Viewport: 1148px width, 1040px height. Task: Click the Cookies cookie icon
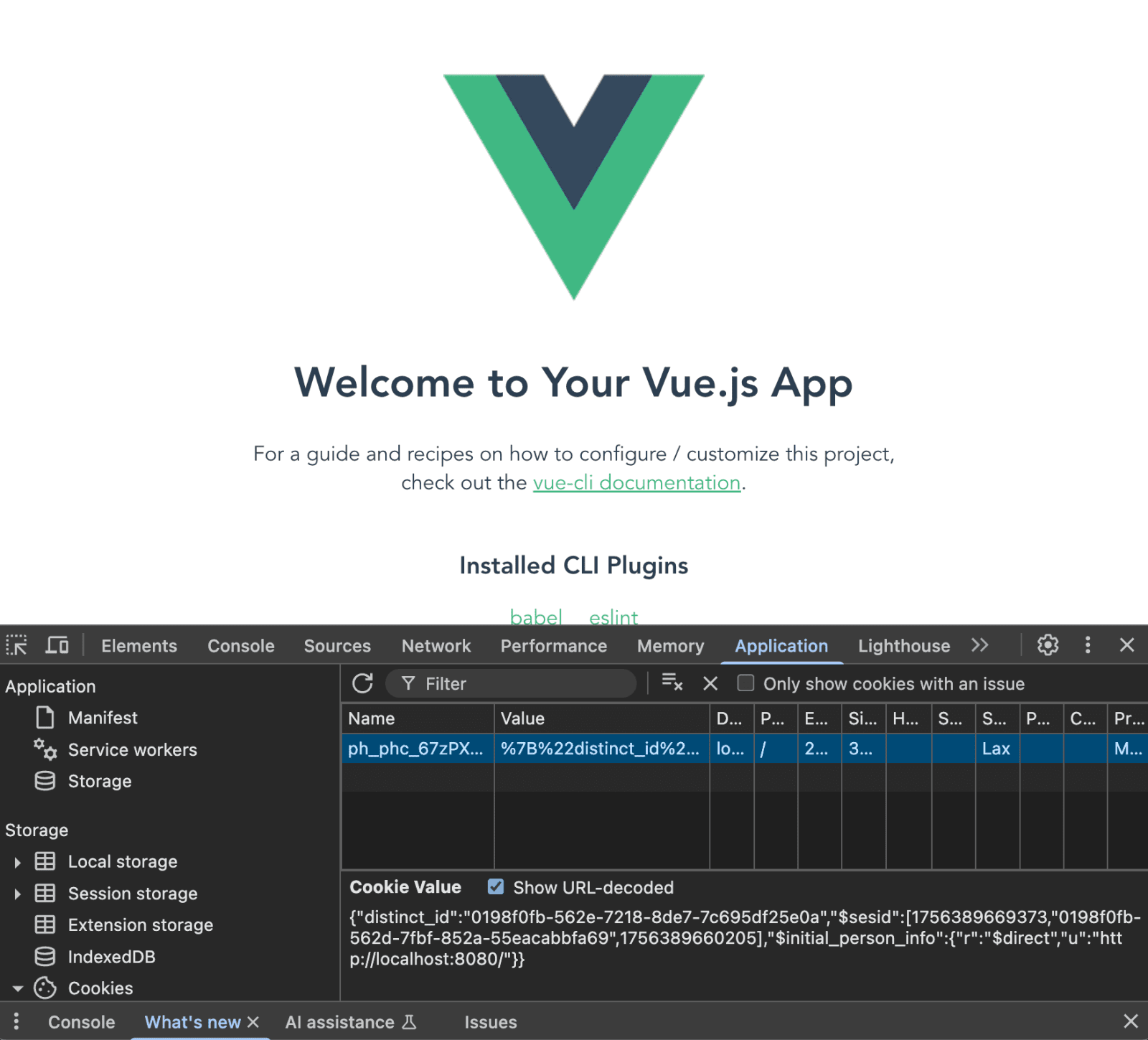click(x=45, y=988)
